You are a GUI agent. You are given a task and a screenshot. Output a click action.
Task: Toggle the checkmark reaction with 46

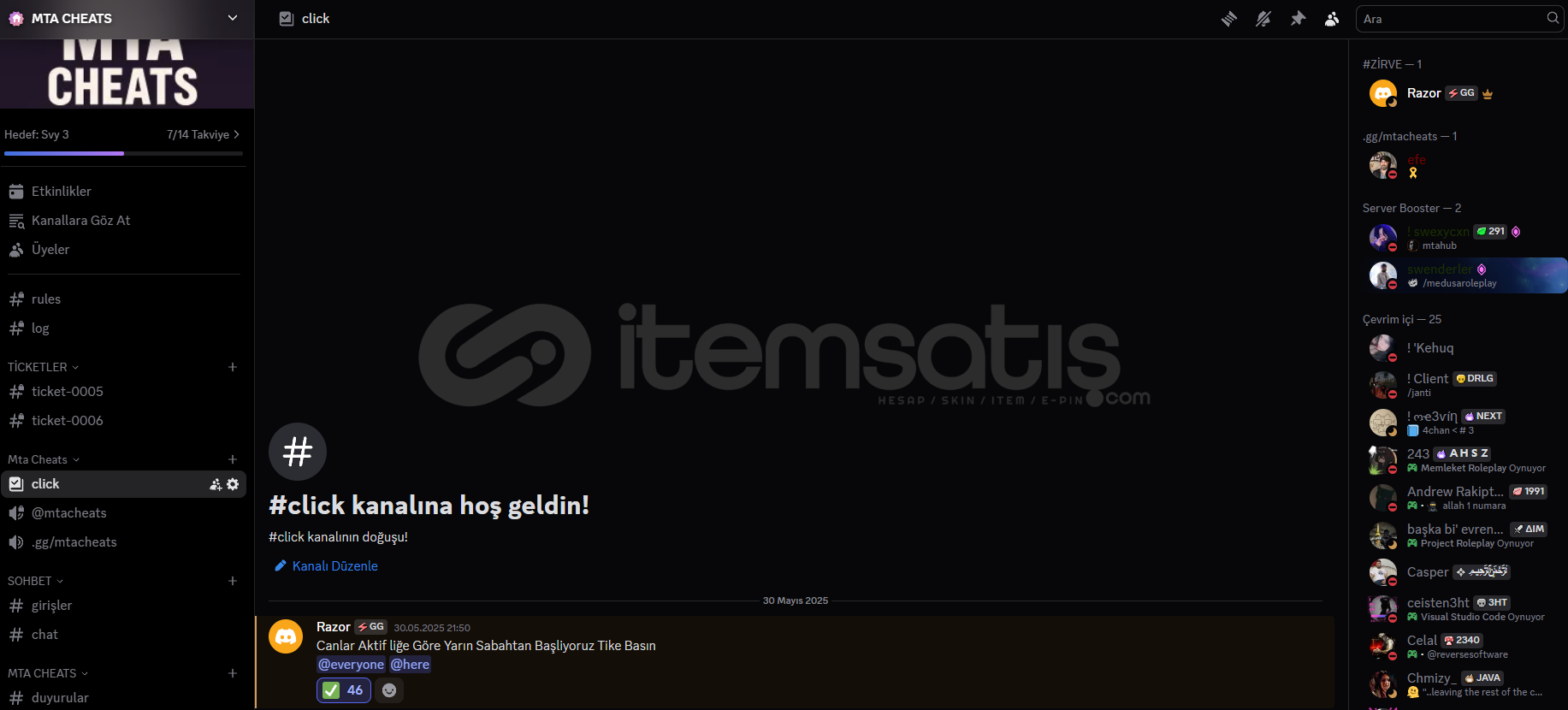(344, 690)
